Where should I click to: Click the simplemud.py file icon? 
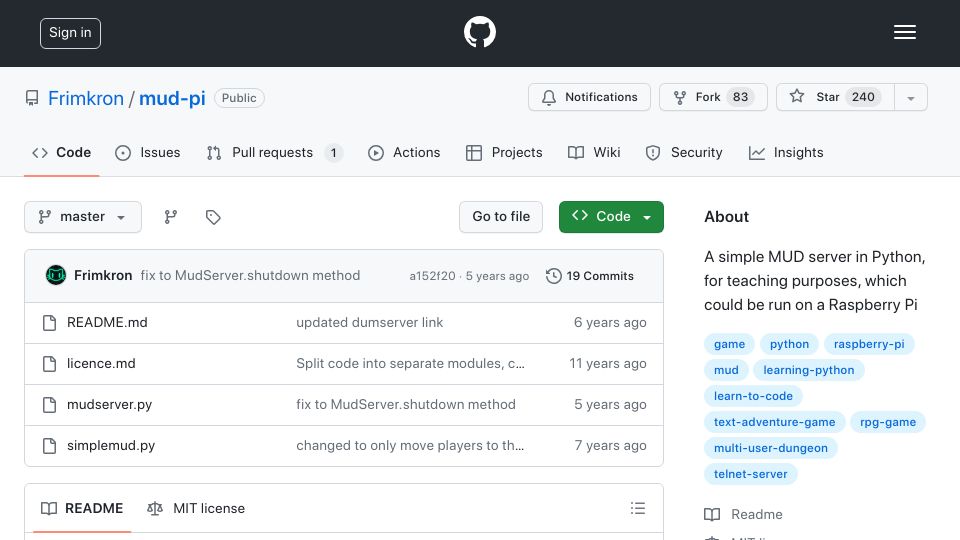pyautogui.click(x=50, y=446)
